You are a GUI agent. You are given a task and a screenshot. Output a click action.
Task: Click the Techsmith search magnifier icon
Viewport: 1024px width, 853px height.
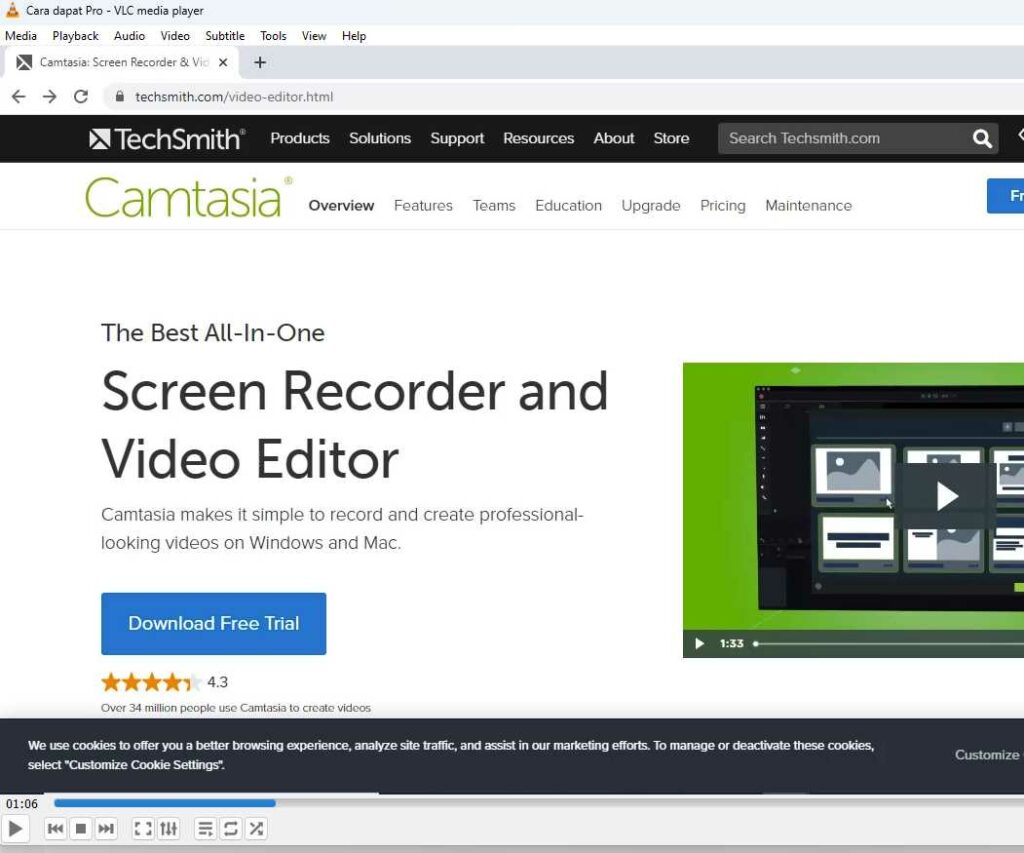pos(981,138)
